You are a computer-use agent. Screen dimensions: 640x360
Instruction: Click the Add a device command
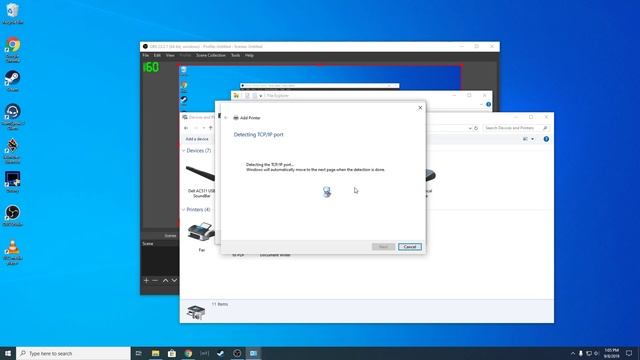point(197,139)
